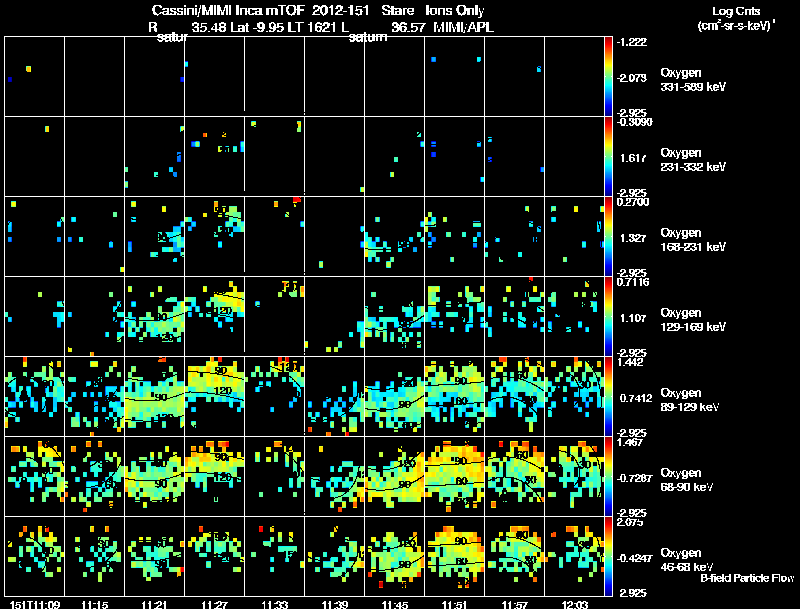Click the 'MIMI/APL' text in the header
Viewport: 800px width, 609px height.
463,27
